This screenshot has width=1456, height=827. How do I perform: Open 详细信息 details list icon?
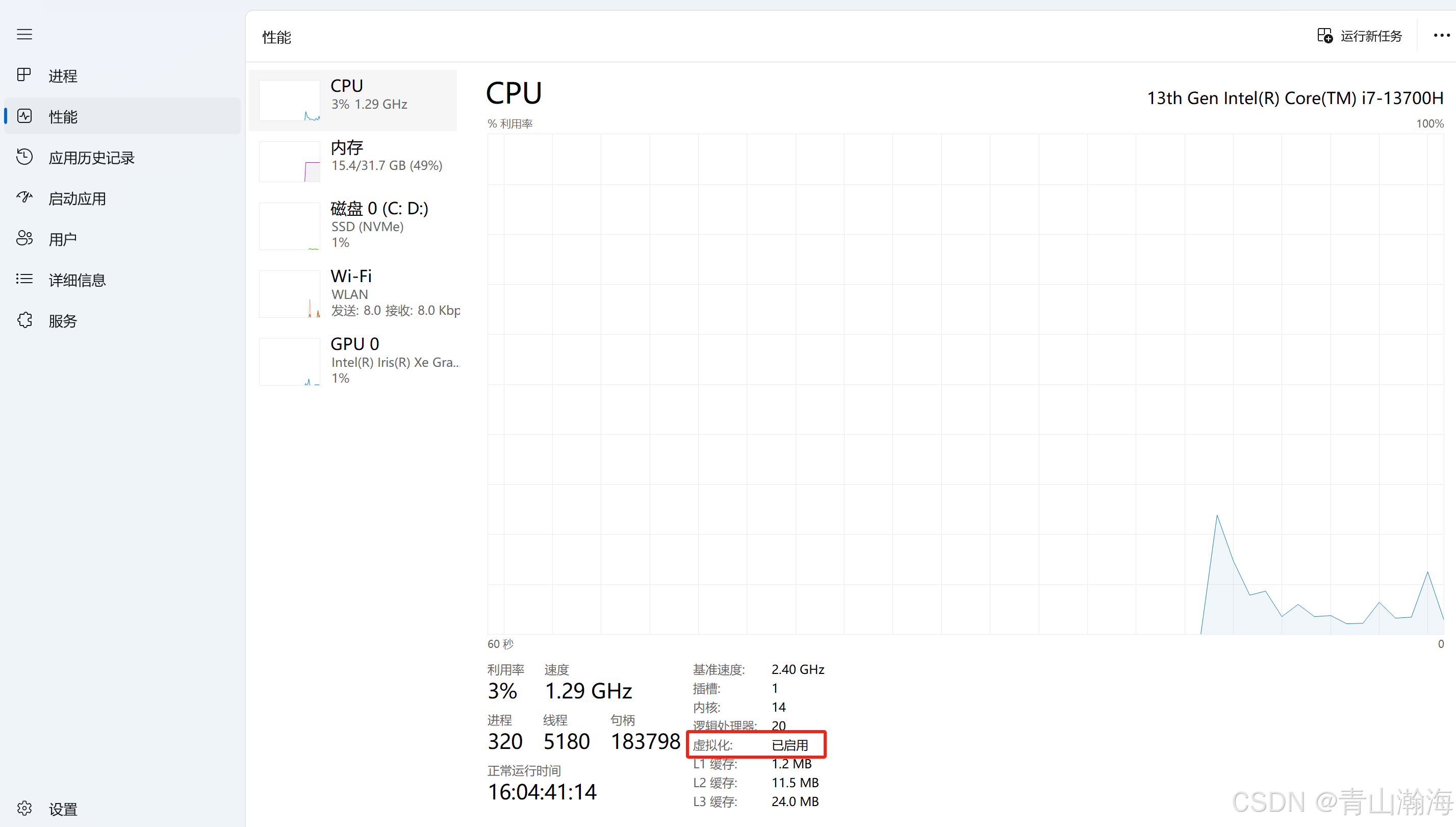(x=24, y=280)
